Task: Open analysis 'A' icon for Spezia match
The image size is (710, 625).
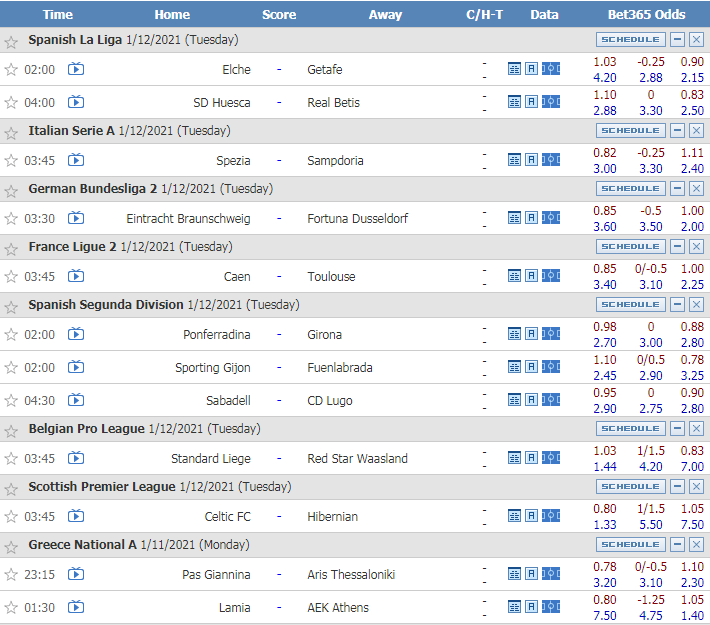Action: [531, 159]
